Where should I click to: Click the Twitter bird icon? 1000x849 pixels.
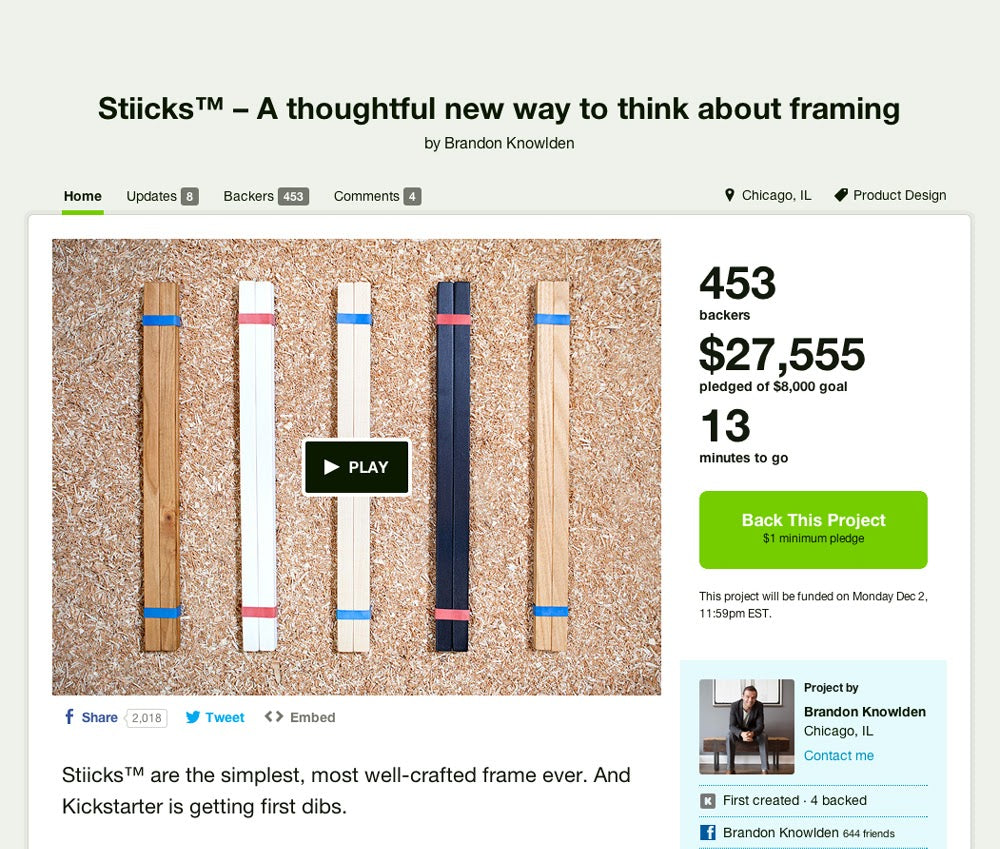193,717
